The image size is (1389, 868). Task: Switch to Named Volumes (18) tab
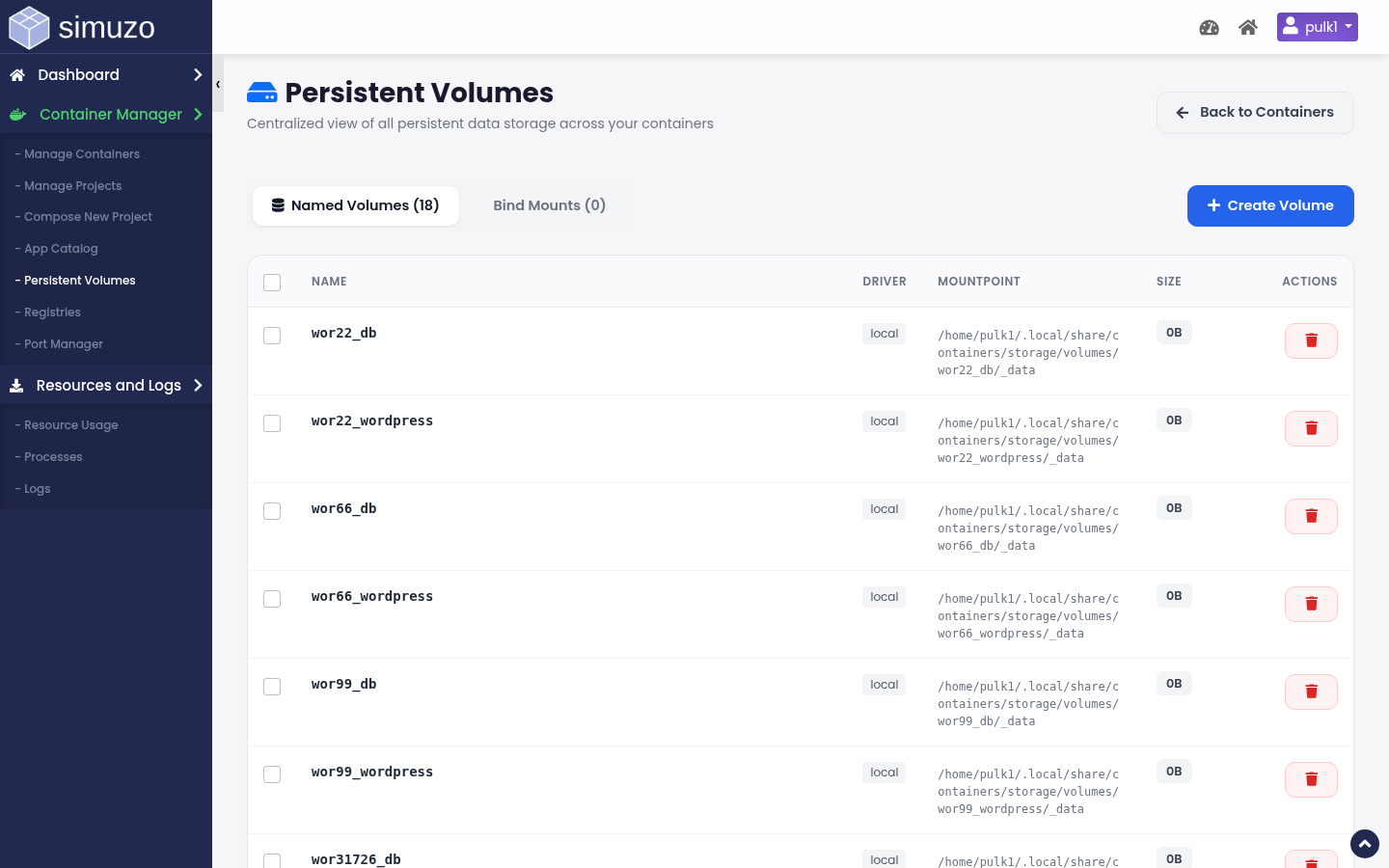pyautogui.click(x=356, y=205)
